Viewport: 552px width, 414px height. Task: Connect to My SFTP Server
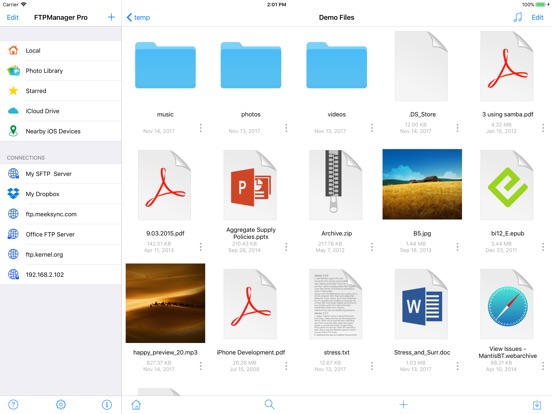tap(61, 174)
